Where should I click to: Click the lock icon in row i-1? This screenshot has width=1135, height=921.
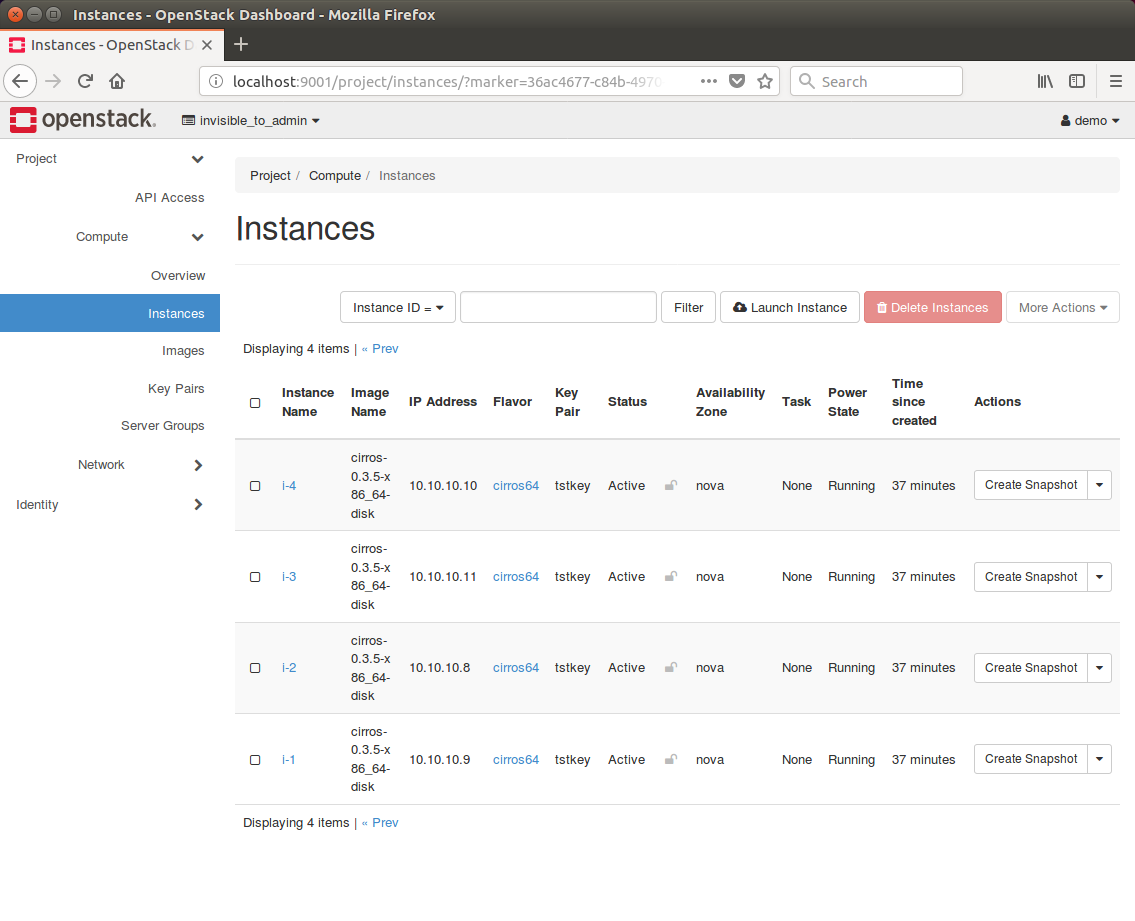click(x=671, y=759)
